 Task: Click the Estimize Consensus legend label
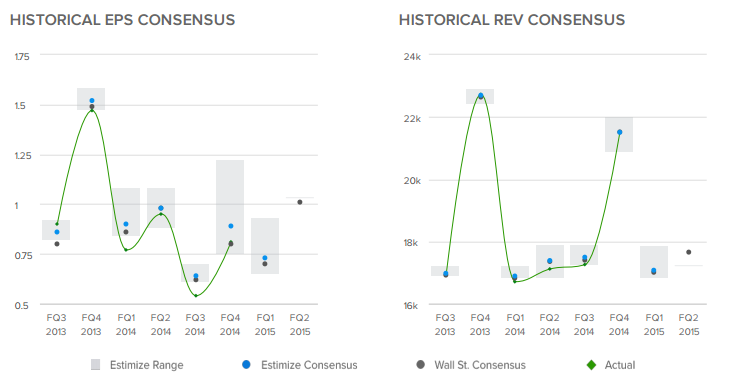(309, 365)
